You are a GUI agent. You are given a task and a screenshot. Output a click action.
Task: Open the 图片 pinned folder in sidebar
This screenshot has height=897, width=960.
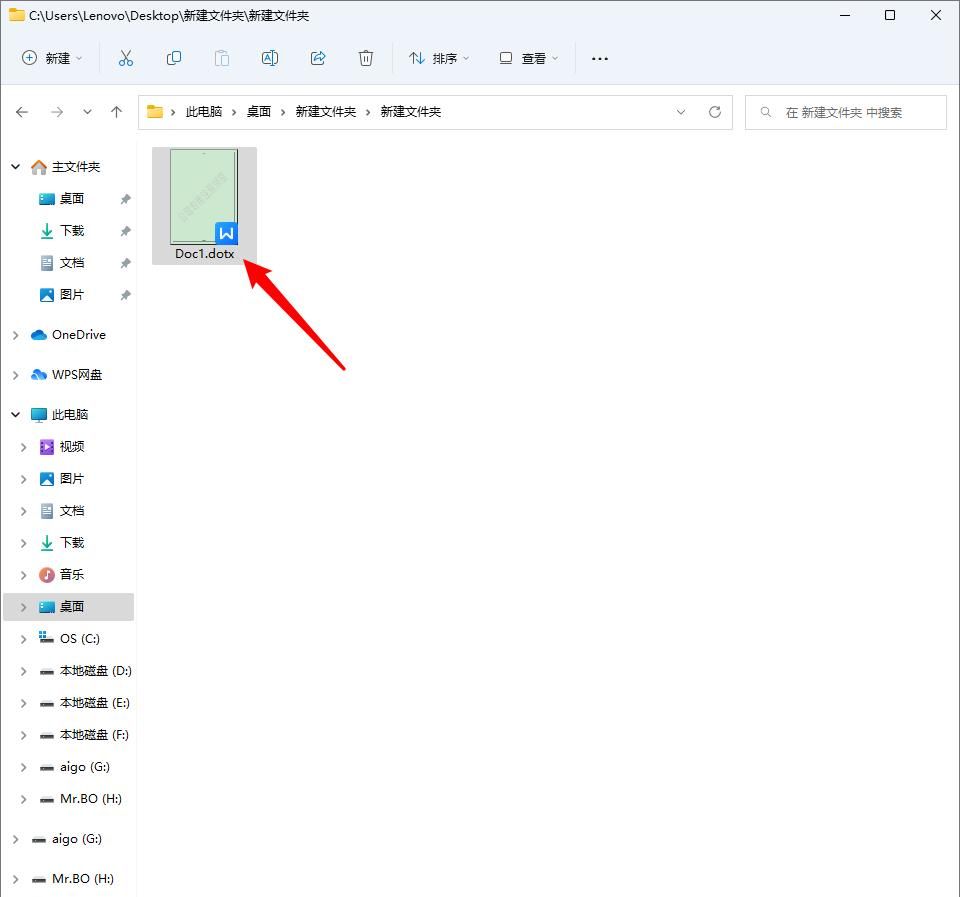point(70,294)
